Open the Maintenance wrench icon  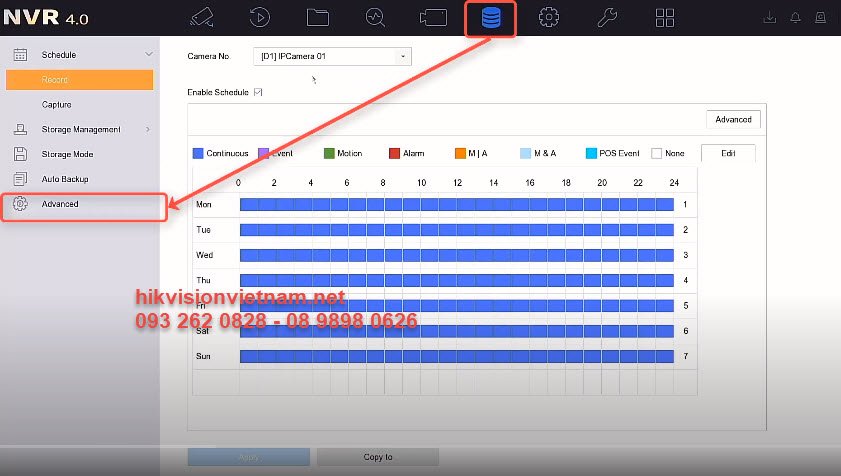[607, 17]
